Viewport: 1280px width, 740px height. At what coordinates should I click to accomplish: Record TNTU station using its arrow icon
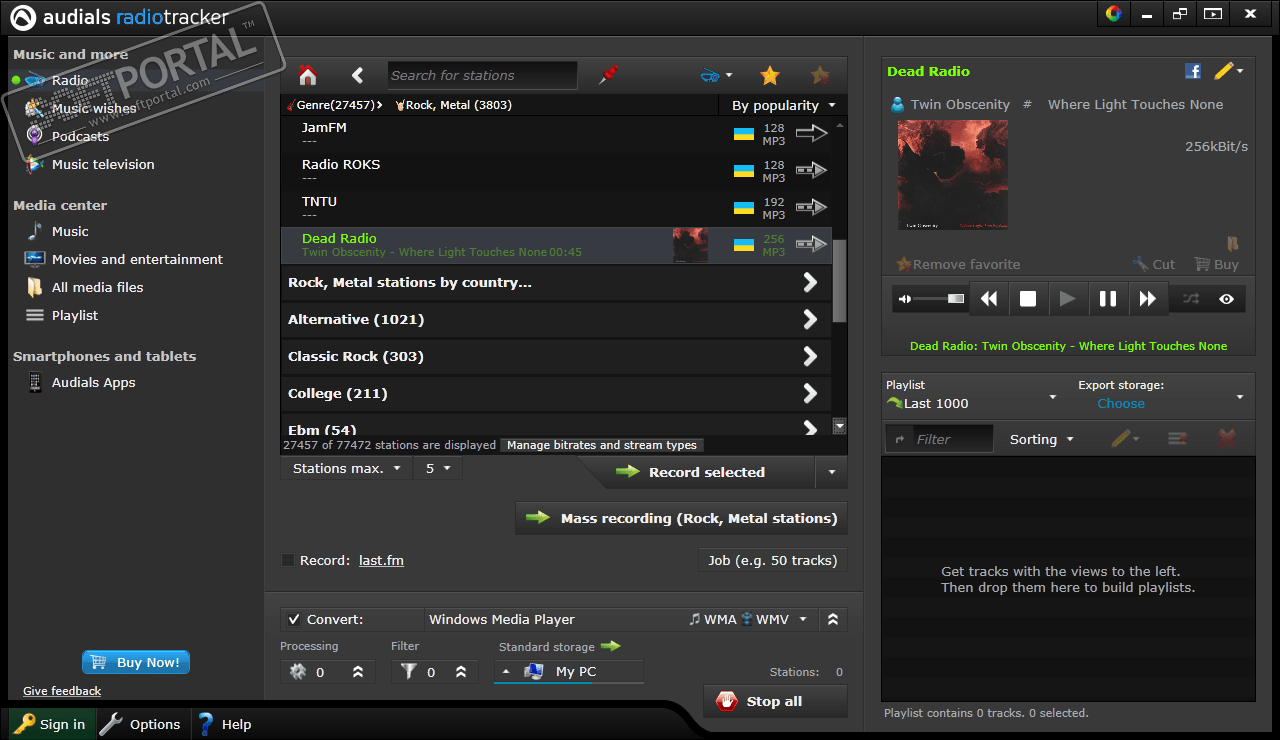coord(811,207)
